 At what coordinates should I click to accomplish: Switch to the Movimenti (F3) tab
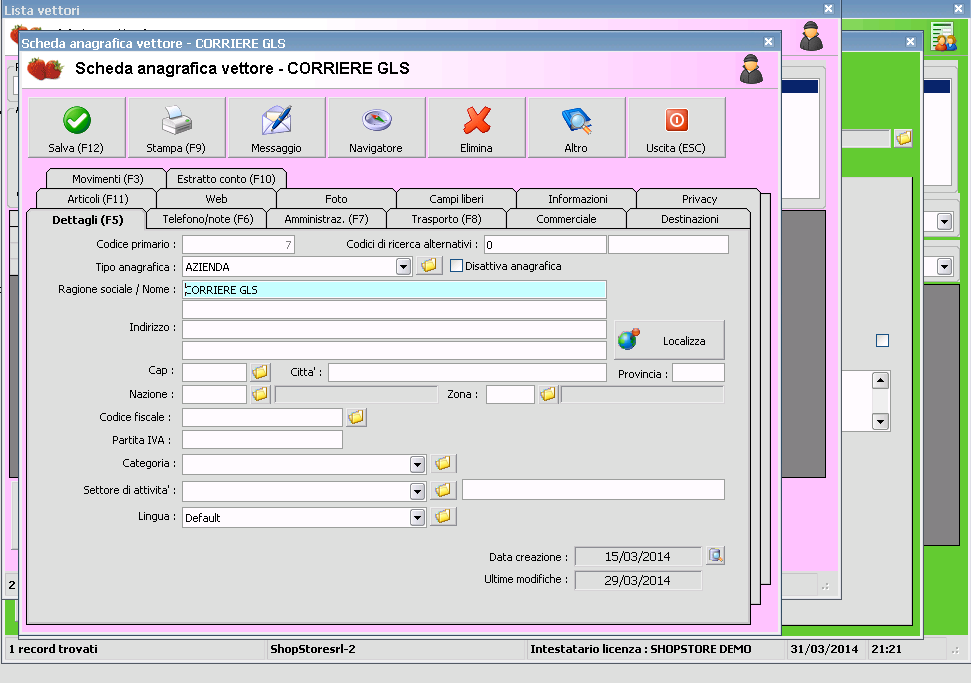tap(107, 179)
